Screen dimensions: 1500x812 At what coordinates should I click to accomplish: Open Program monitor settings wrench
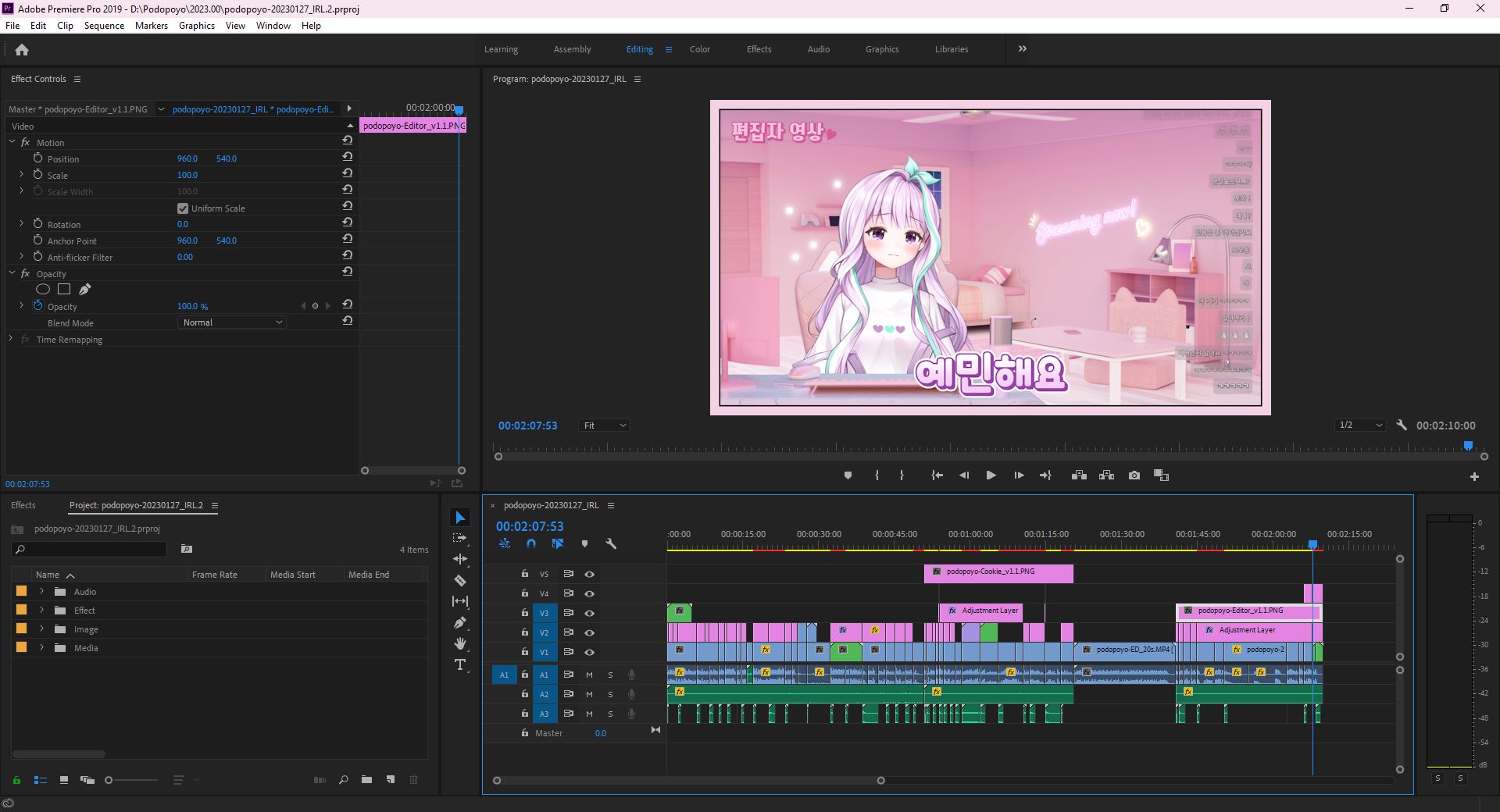[1402, 426]
